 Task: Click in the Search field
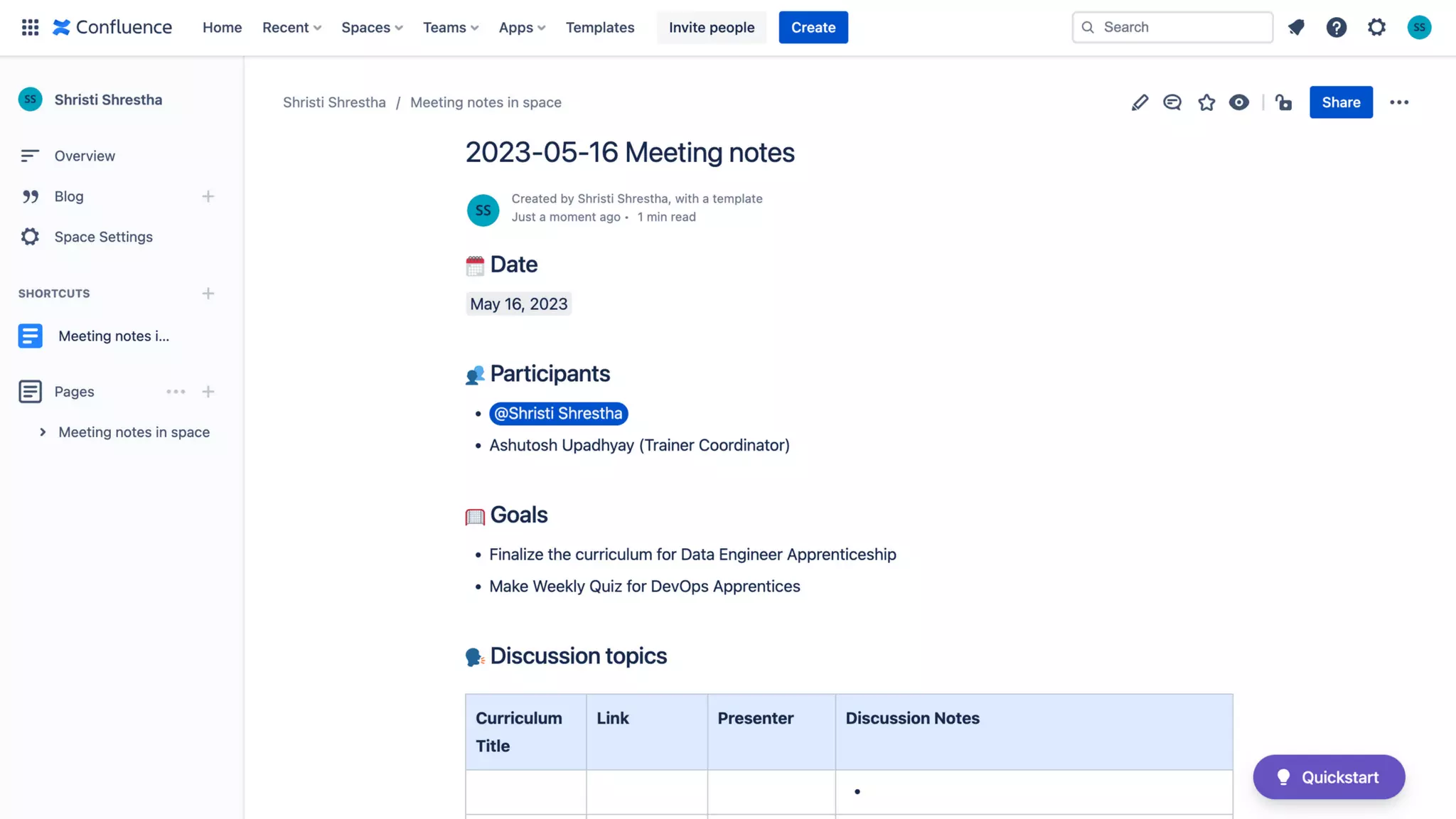1180,27
